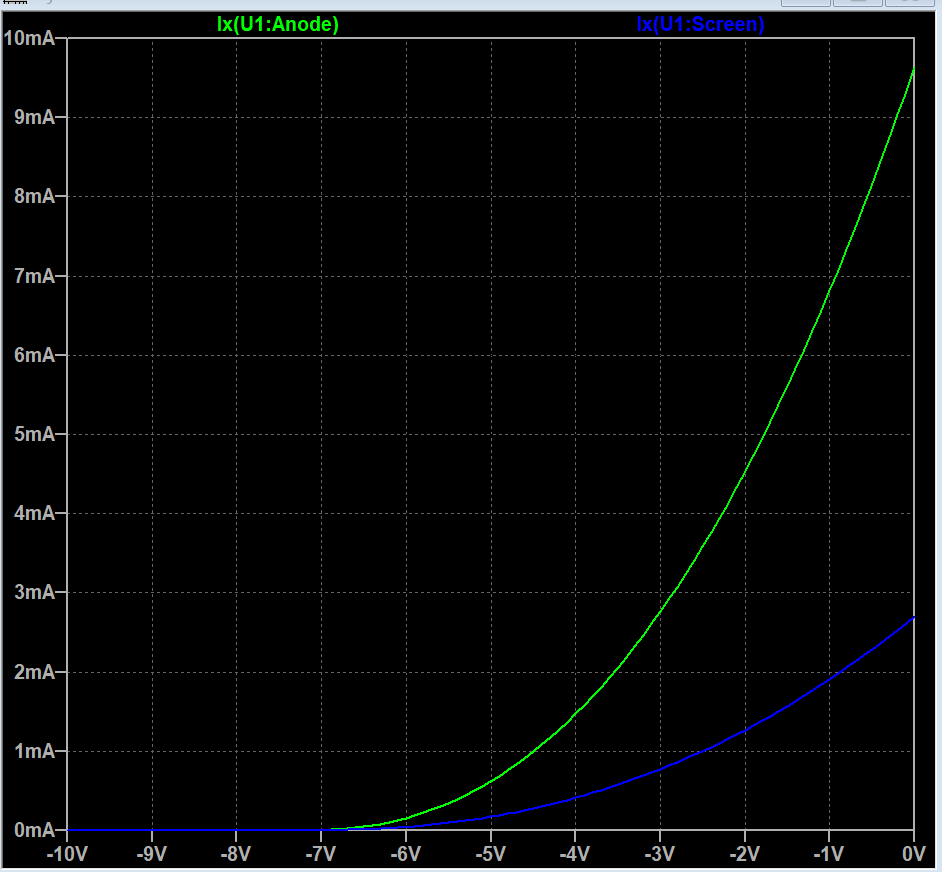
Task: Click the -10V horizontal axis label
Action: (67, 854)
